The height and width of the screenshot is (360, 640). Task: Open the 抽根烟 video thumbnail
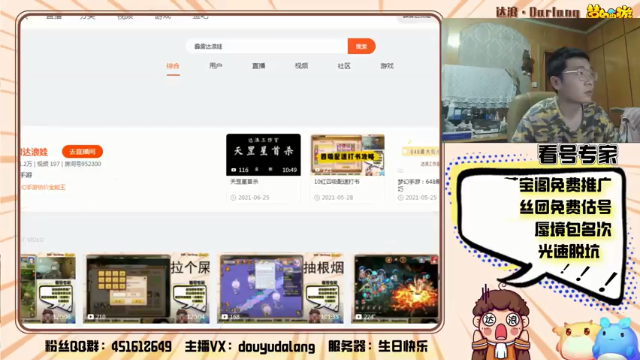280,289
